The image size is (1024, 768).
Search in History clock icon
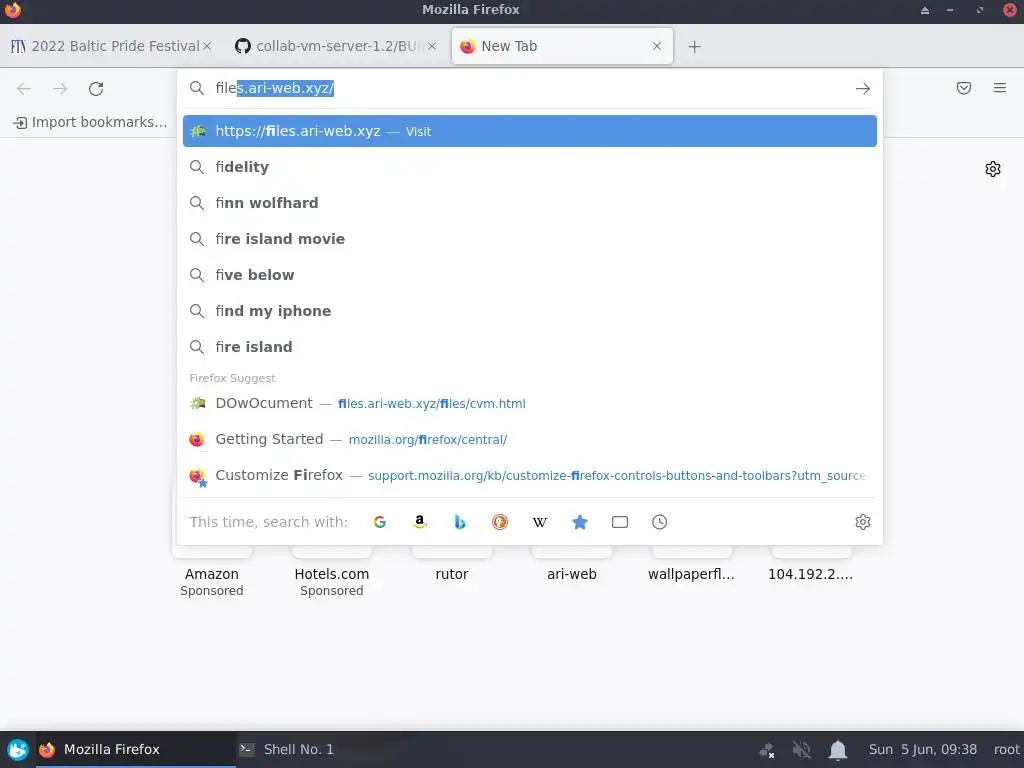(x=660, y=522)
